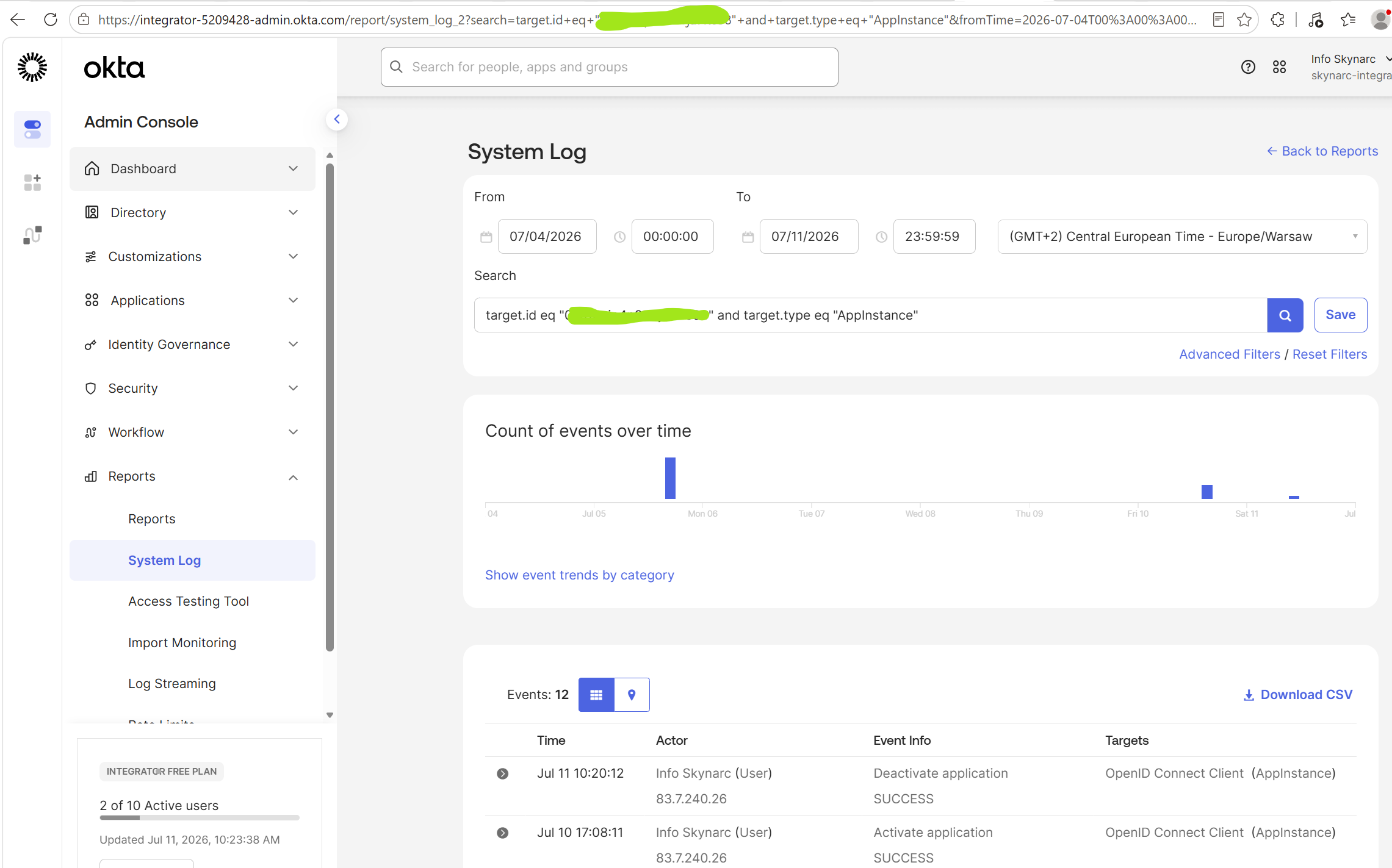Click Reset Filters link
1392x868 pixels.
(x=1330, y=354)
